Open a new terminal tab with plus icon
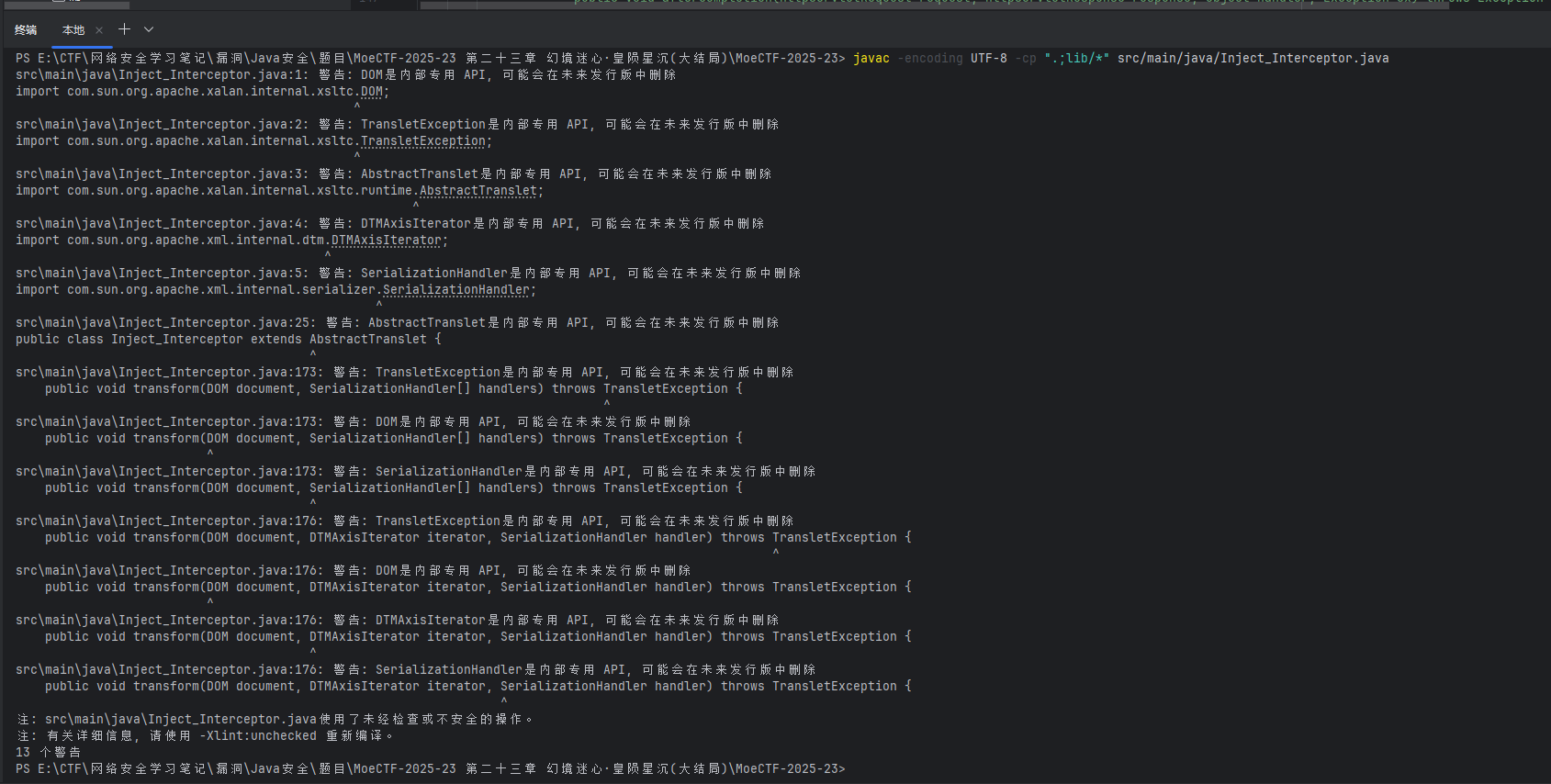Screen dimensions: 1551x784 click(124, 29)
